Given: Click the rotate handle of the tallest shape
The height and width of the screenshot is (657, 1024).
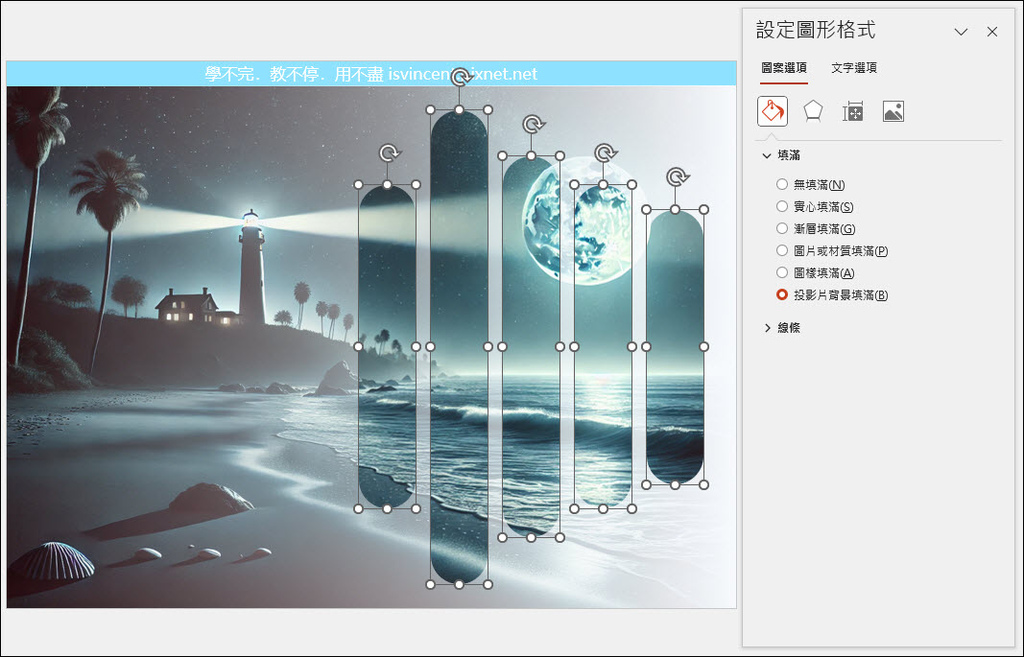Looking at the screenshot, I should [x=461, y=77].
